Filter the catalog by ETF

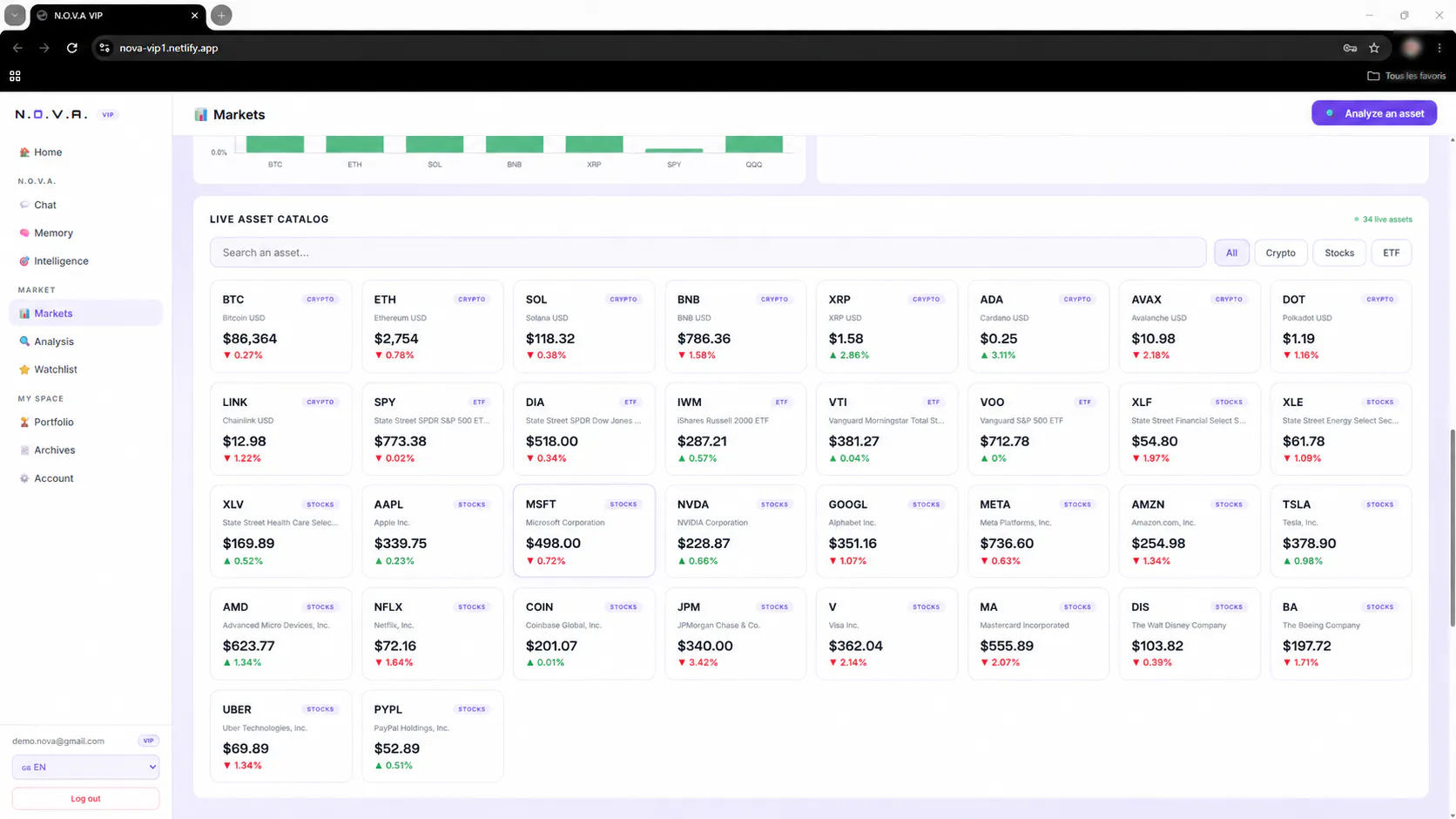(x=1392, y=253)
